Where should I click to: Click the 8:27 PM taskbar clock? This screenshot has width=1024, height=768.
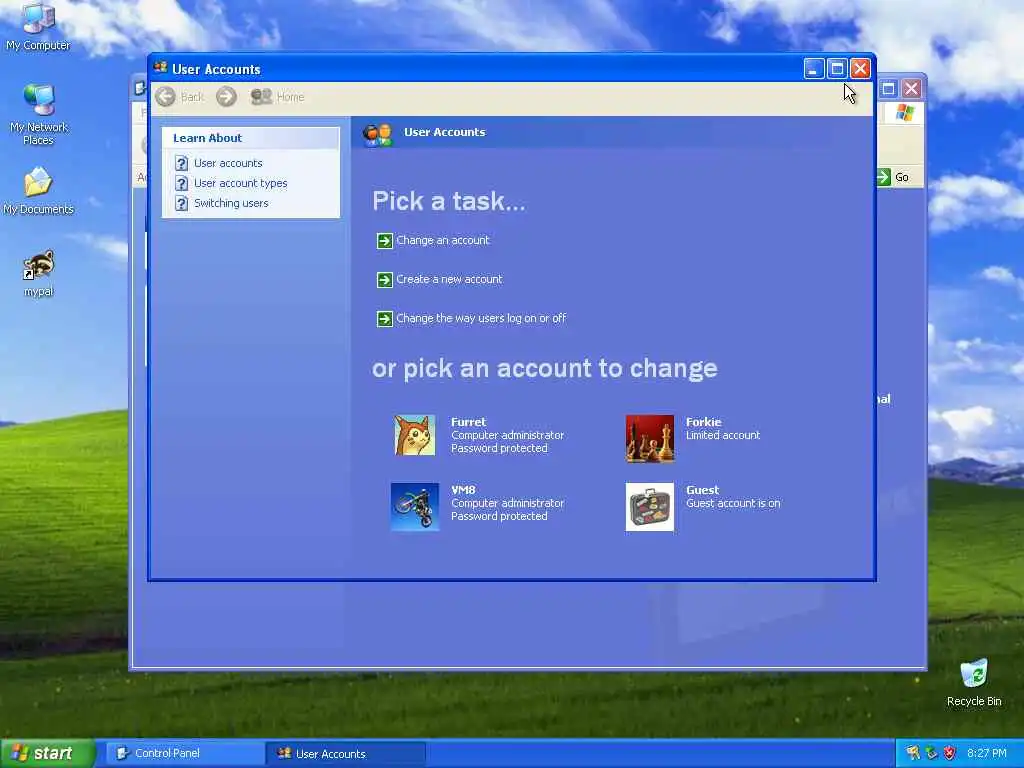987,754
